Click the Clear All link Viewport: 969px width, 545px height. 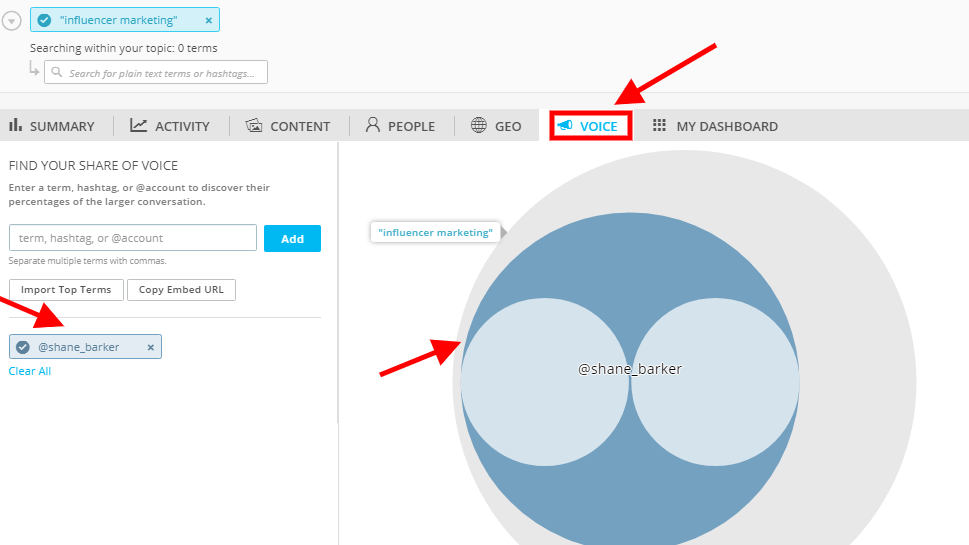[30, 371]
